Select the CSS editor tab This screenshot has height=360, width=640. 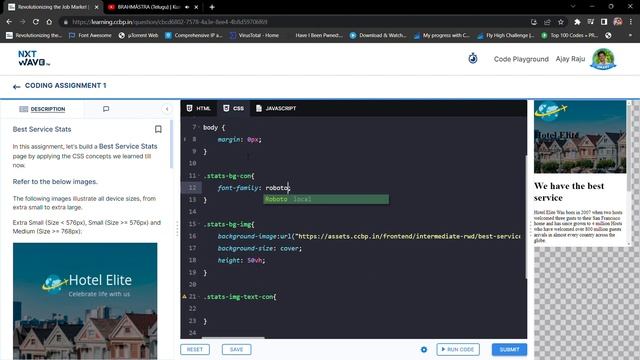tap(234, 108)
